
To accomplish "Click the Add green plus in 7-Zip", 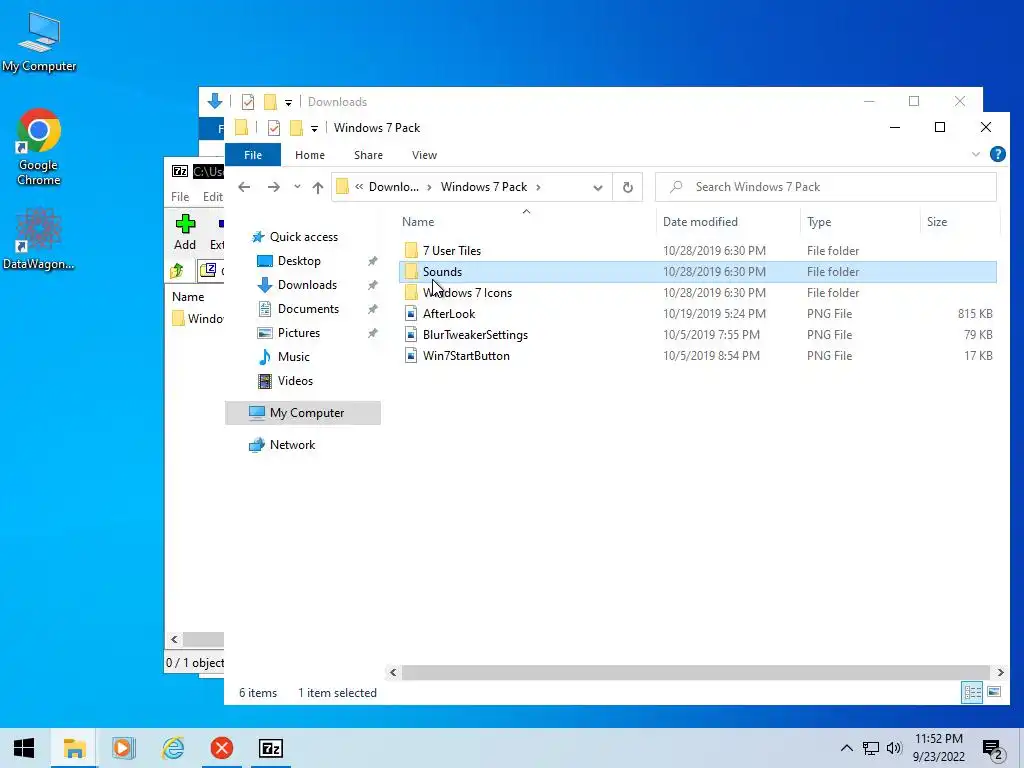I will [x=185, y=232].
